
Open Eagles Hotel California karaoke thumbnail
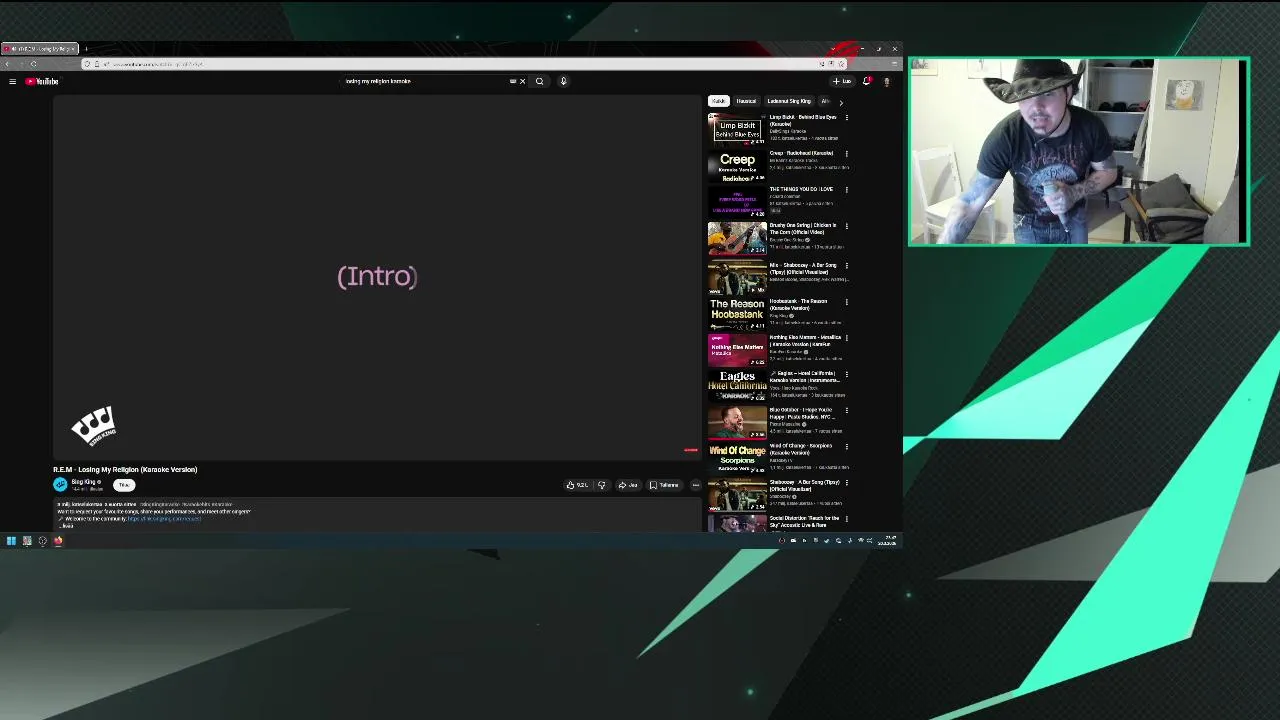pos(737,386)
